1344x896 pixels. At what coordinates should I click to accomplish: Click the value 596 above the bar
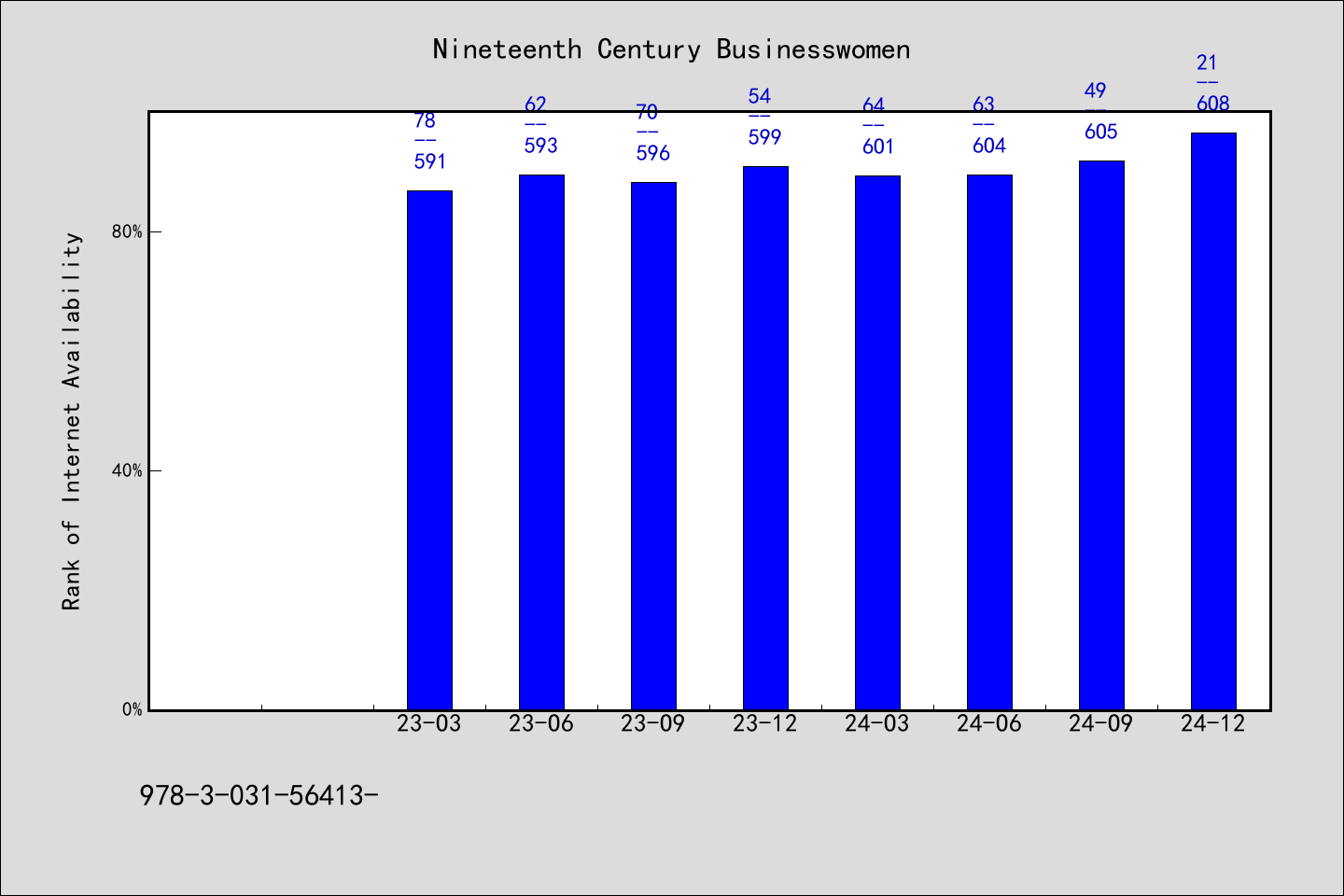(653, 153)
